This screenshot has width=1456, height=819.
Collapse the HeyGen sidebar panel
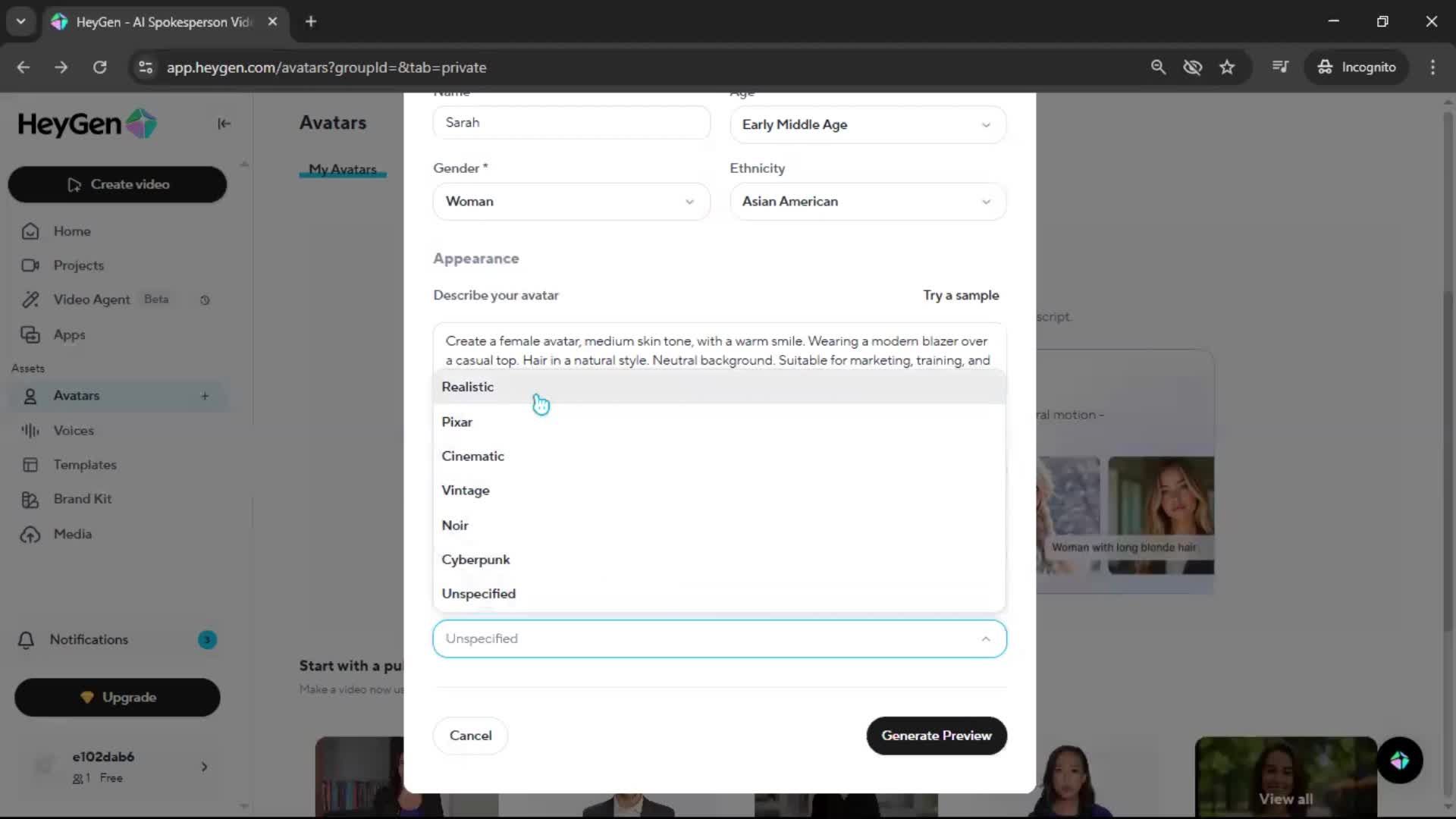[x=224, y=124]
